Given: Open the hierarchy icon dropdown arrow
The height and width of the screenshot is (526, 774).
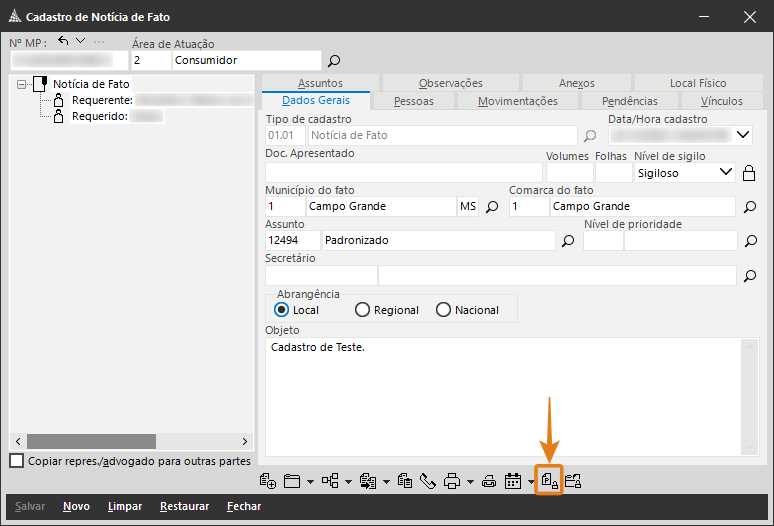Looking at the screenshot, I should pos(348,482).
